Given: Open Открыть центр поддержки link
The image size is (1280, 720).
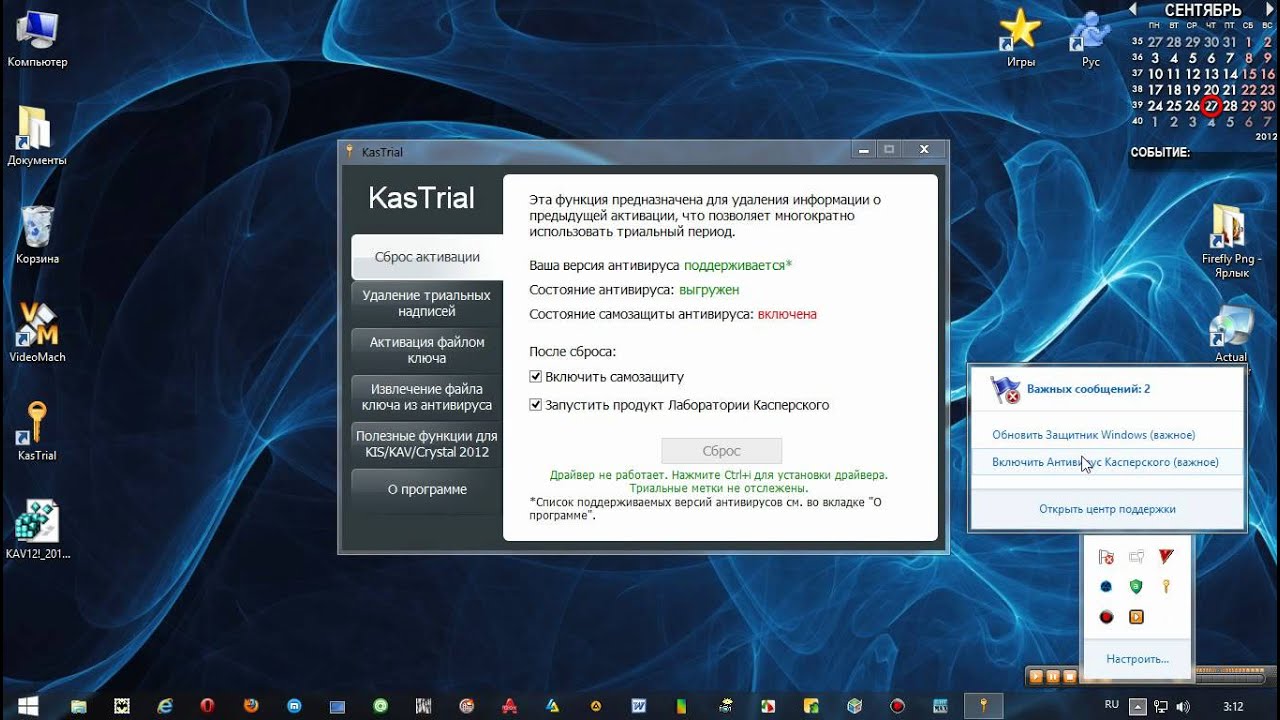Looking at the screenshot, I should 1107,509.
